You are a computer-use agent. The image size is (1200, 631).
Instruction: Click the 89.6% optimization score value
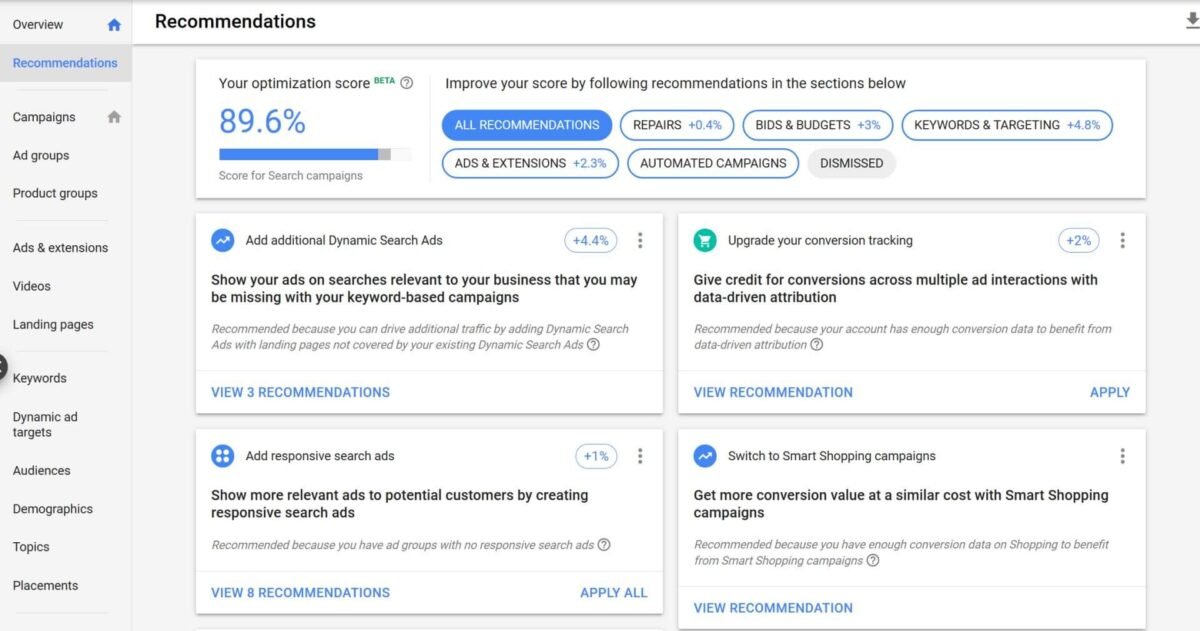click(x=262, y=121)
